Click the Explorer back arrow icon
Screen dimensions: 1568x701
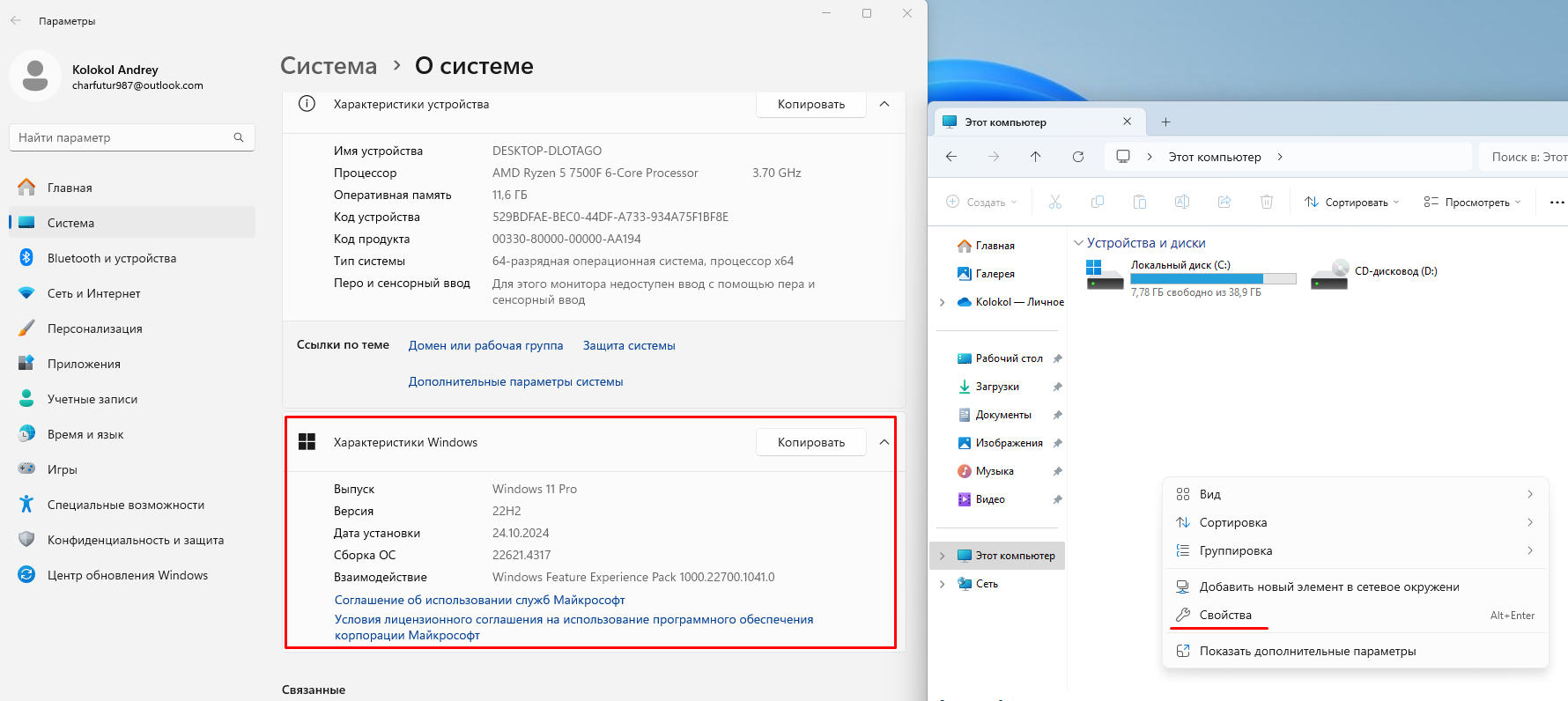click(x=951, y=157)
